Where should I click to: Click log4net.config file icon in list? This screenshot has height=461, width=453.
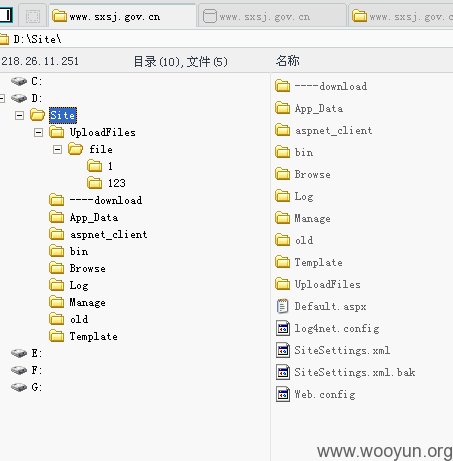pyautogui.click(x=283, y=328)
